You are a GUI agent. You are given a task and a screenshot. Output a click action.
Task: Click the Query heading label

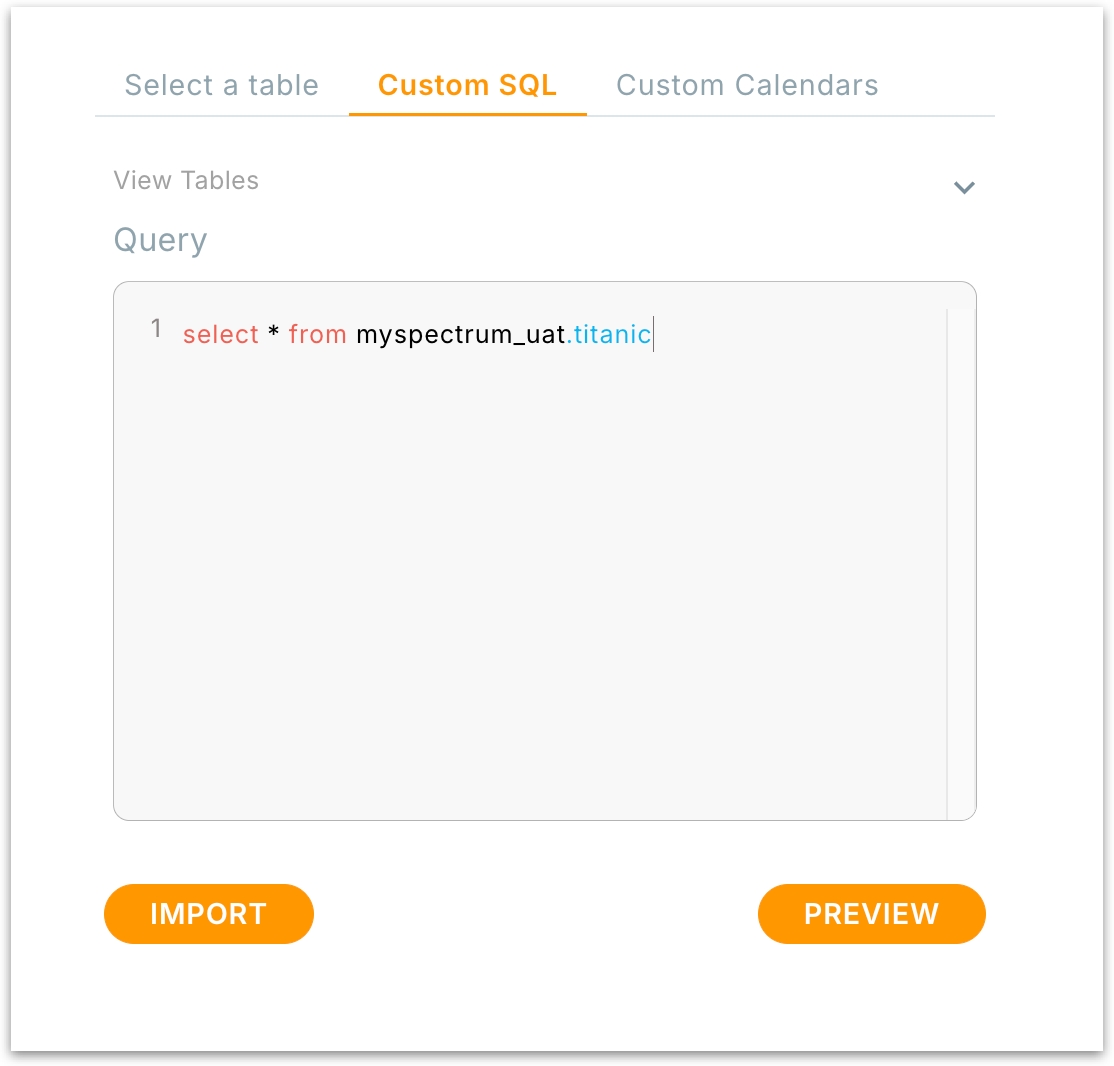pos(160,240)
